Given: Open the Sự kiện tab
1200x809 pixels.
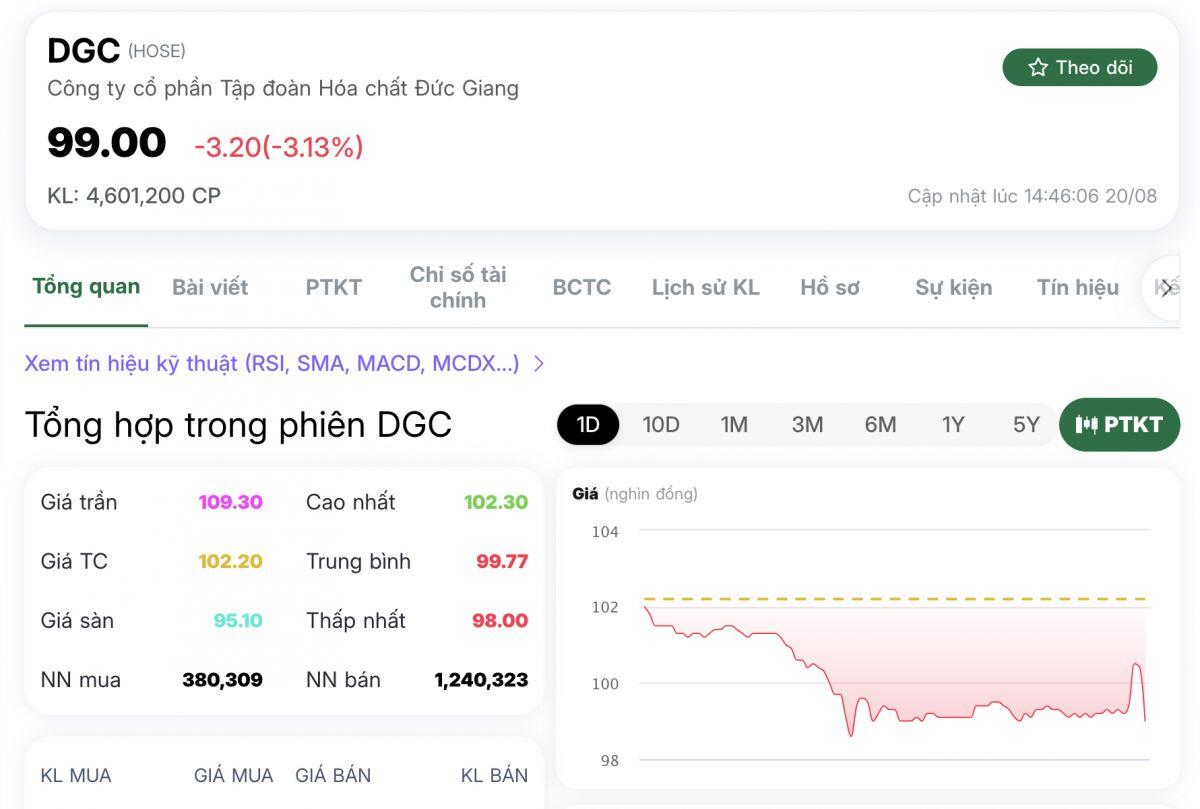Looking at the screenshot, I should tap(953, 287).
